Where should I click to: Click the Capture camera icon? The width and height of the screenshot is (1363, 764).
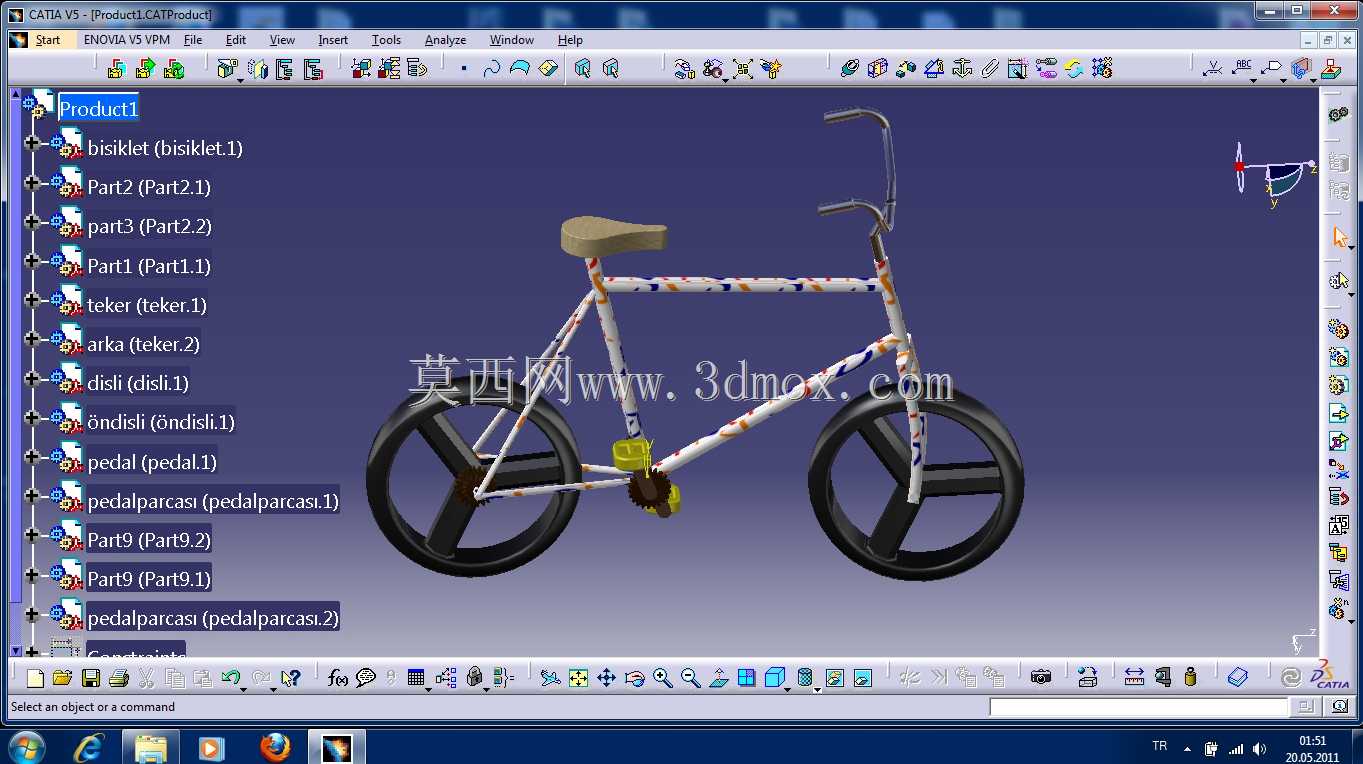[x=1041, y=678]
